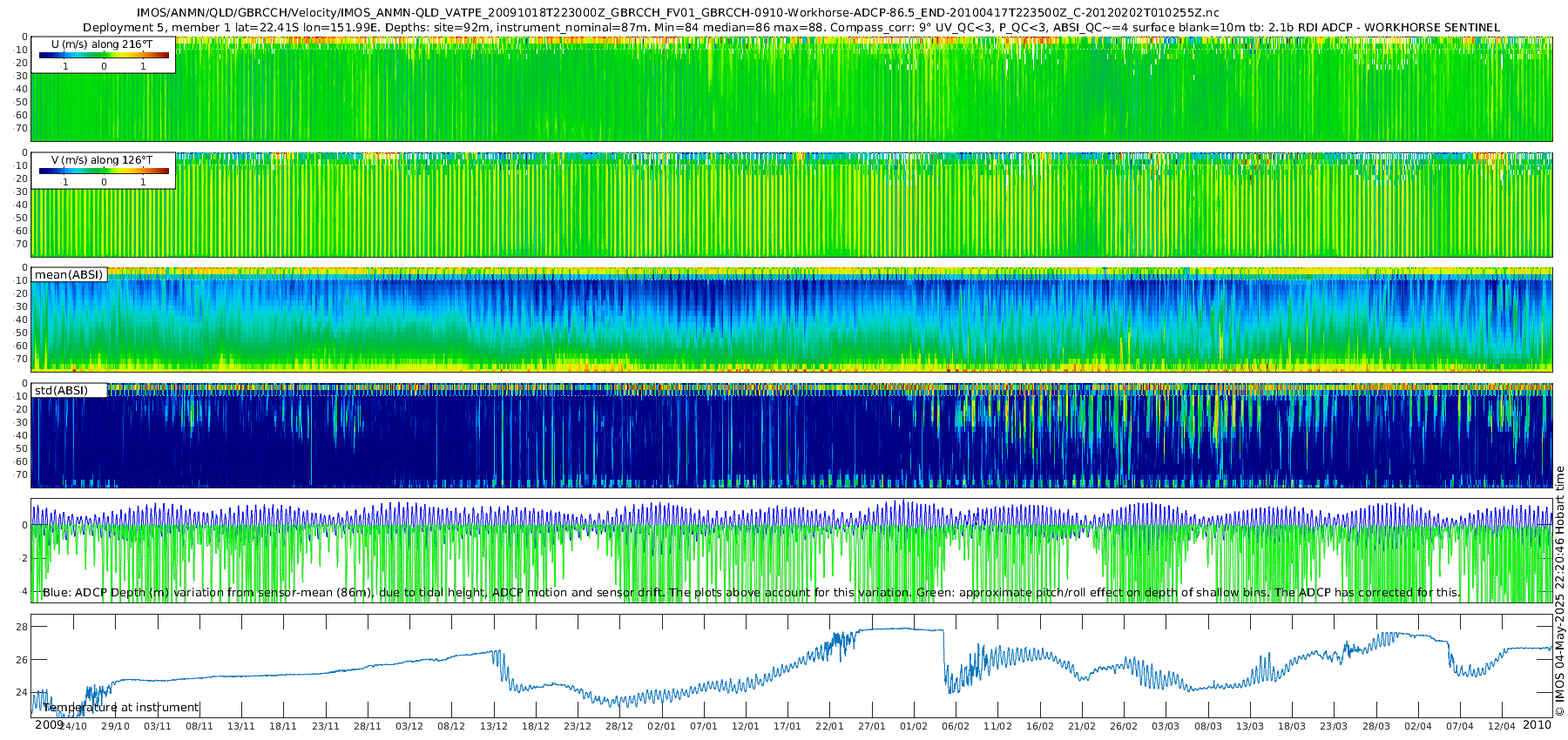
Task: Click the 07/04 date tick label
Action: tap(1460, 726)
